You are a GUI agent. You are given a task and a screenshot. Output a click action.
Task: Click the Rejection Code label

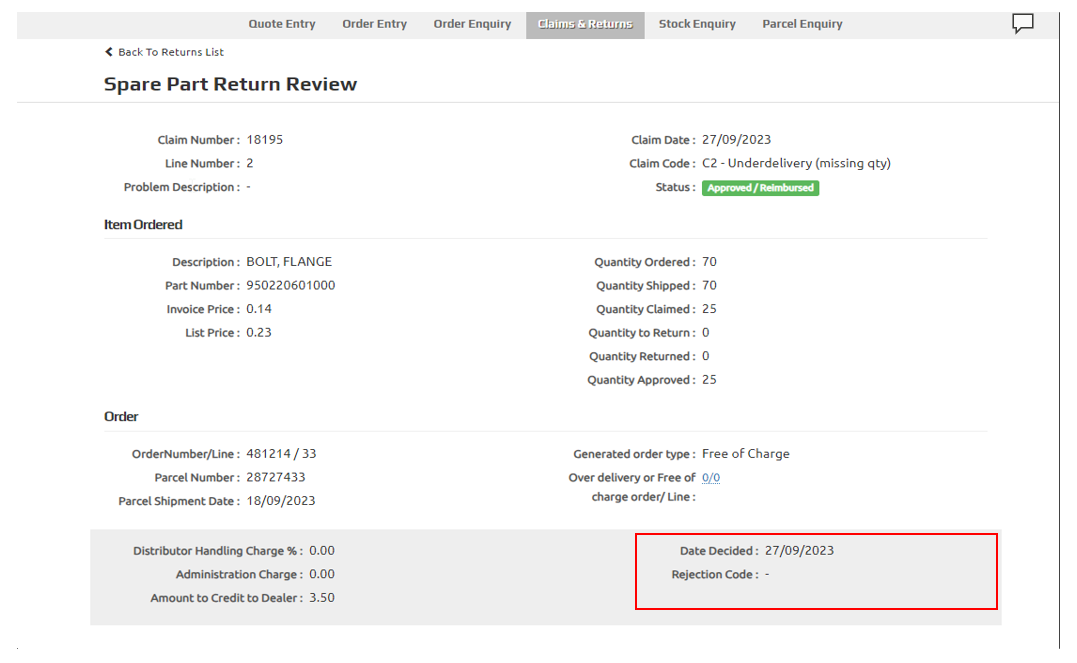pyautogui.click(x=715, y=574)
